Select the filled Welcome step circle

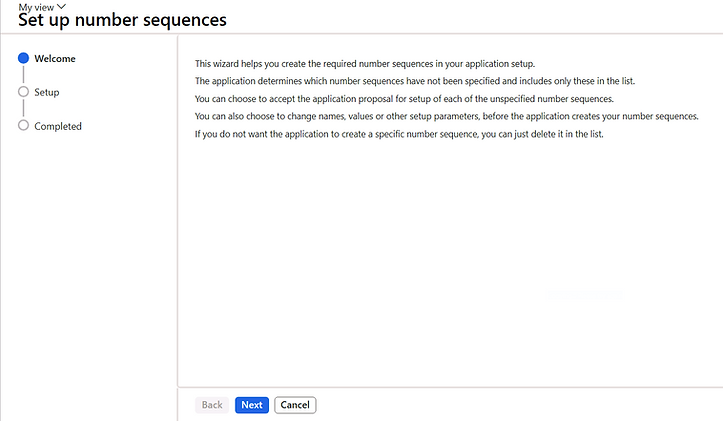pyautogui.click(x=23, y=58)
